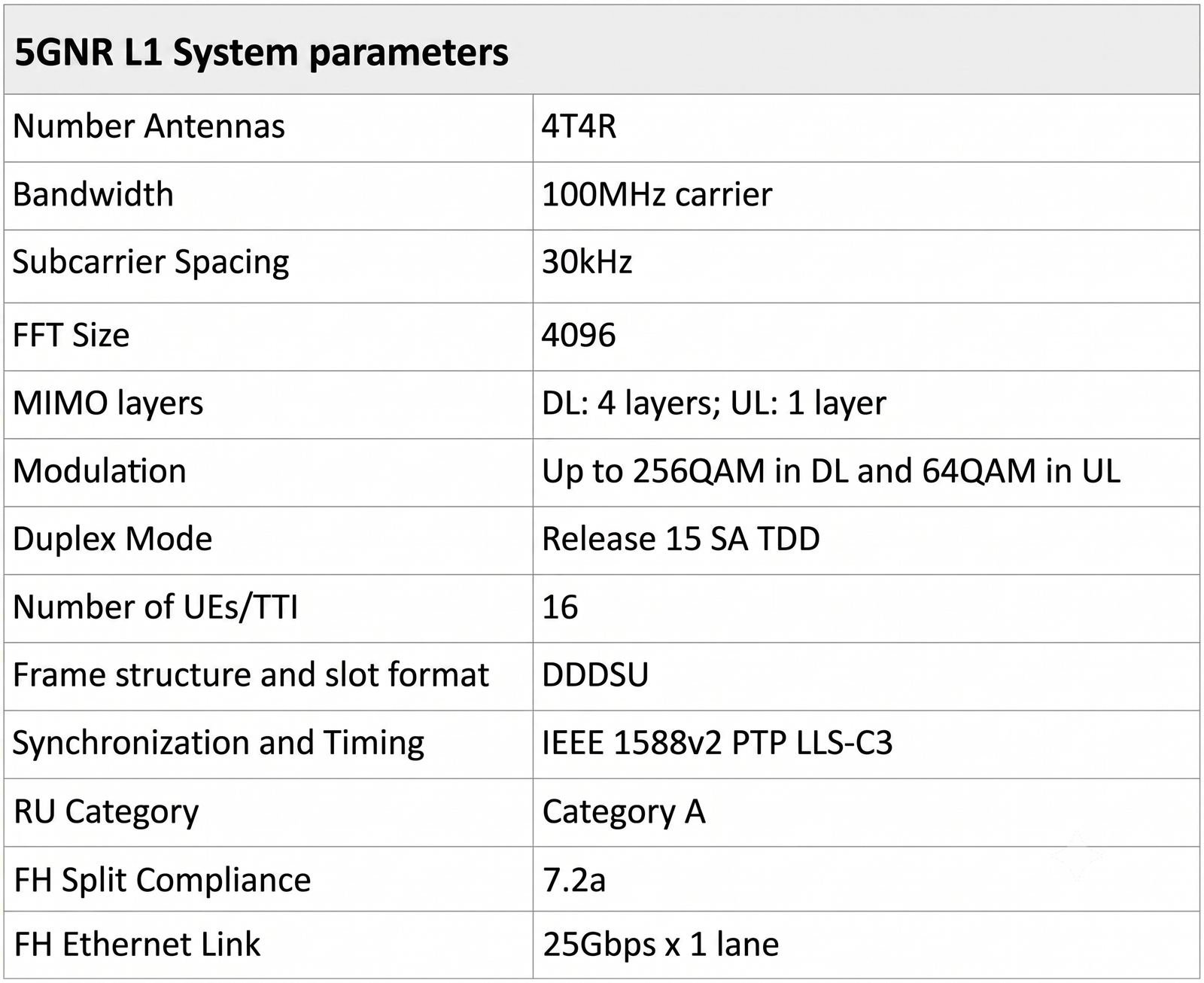
Task: Click 'Number of UEs/TTI' label
Action: pyautogui.click(x=155, y=607)
